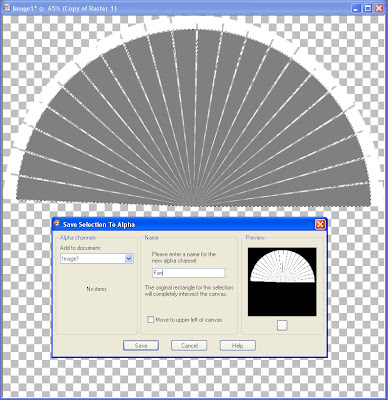
Task: Minimize the Image1 document window
Action: click(356, 8)
